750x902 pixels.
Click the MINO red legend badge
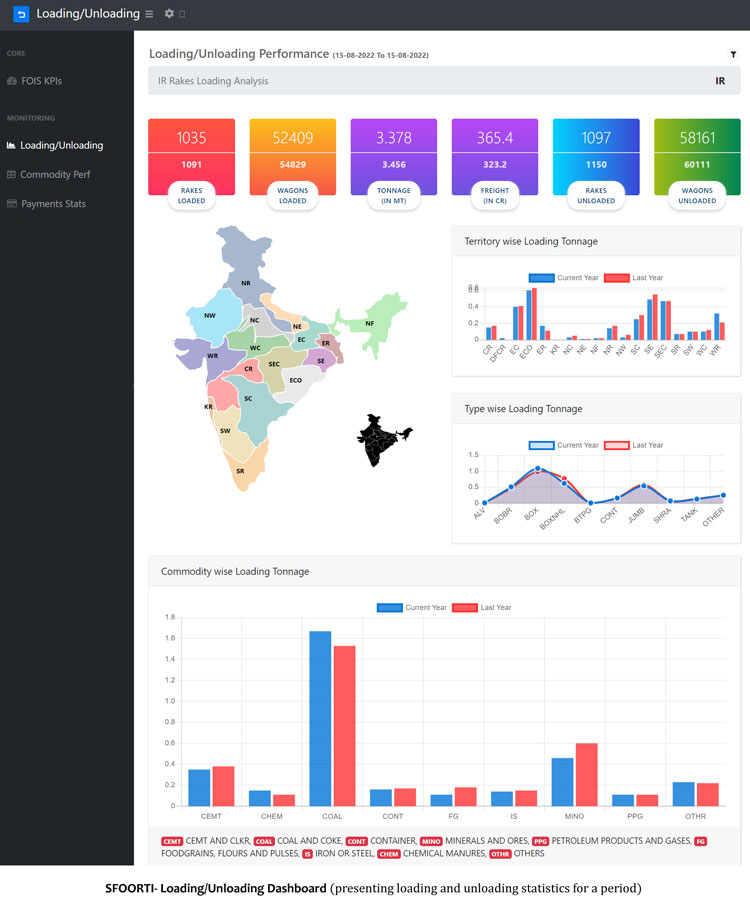[431, 841]
